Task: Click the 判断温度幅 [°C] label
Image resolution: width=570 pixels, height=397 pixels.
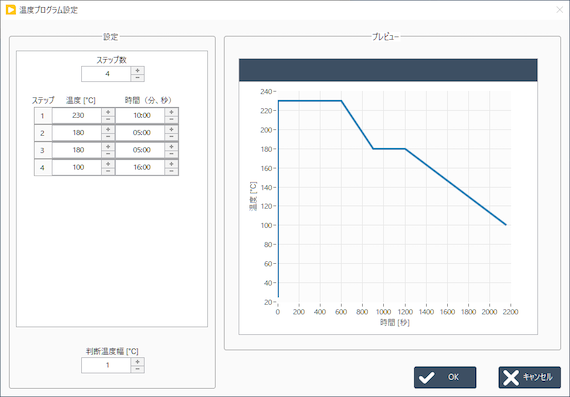Action: [x=112, y=351]
